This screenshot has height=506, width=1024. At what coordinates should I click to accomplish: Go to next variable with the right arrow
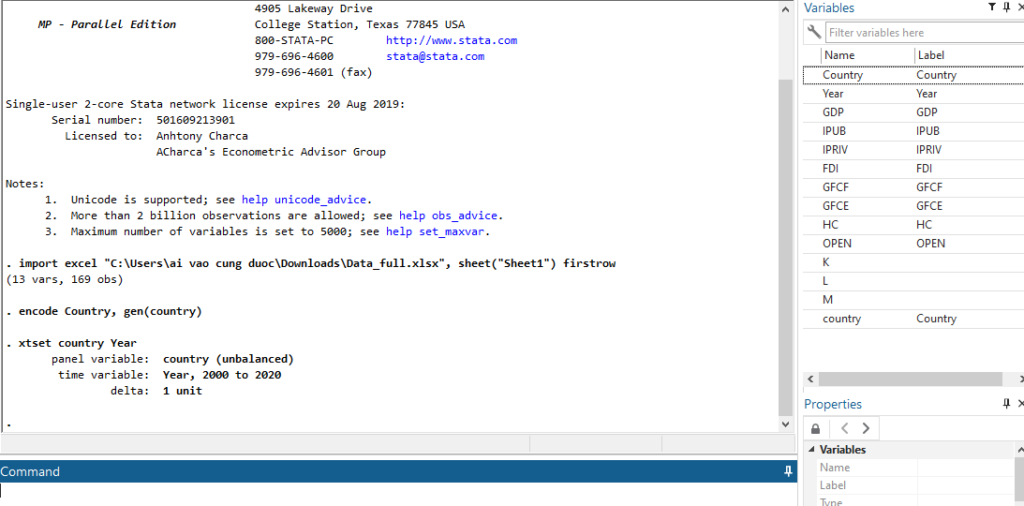click(866, 428)
